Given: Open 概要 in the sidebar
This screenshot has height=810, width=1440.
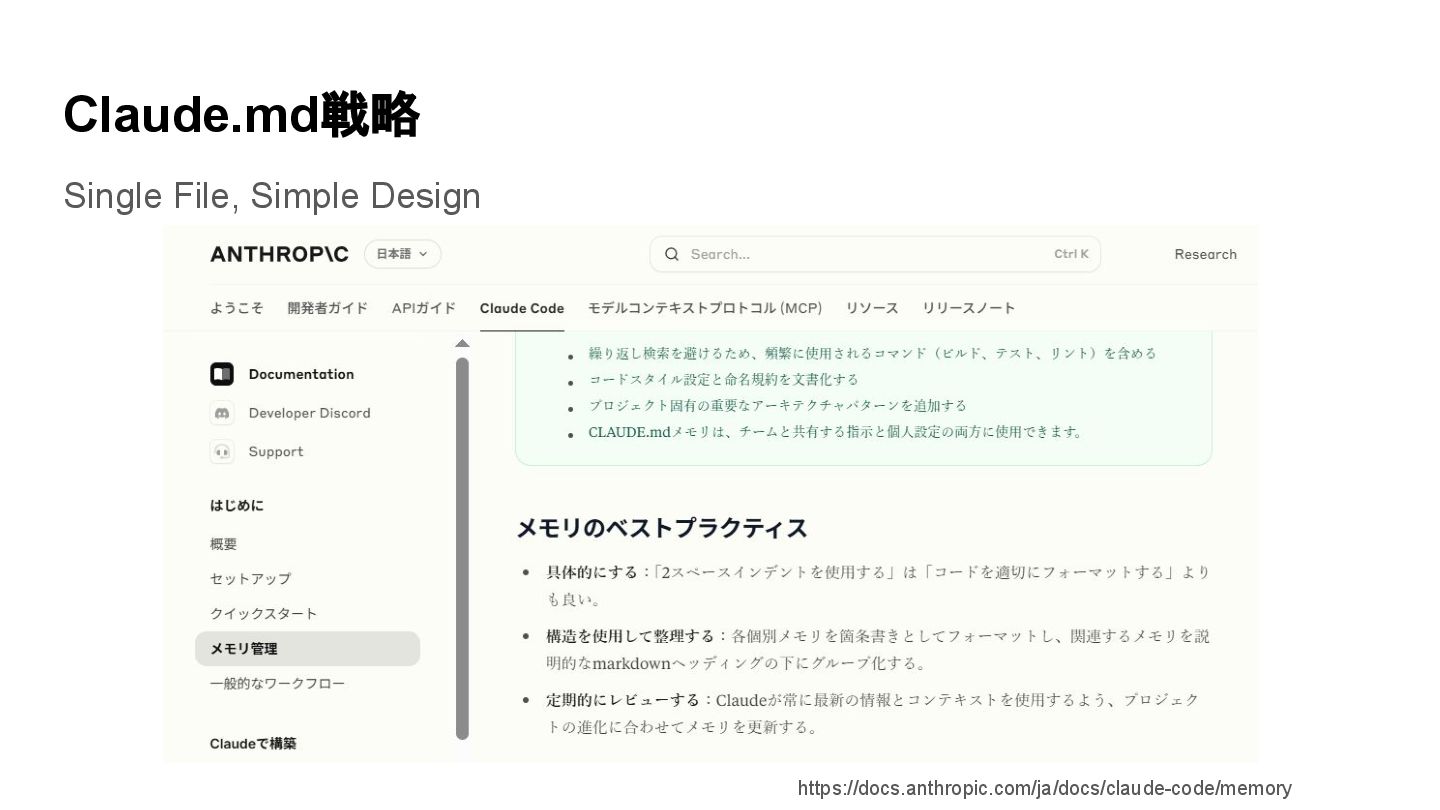Looking at the screenshot, I should click(x=224, y=544).
